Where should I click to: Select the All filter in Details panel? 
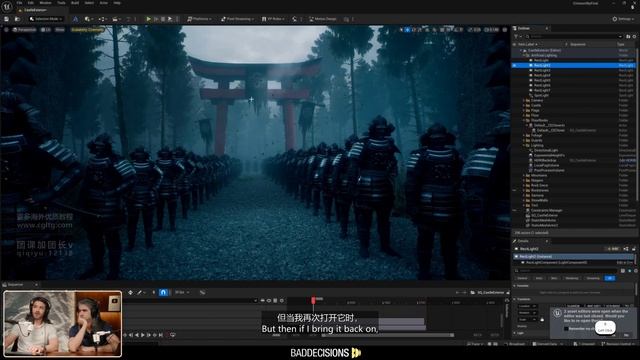click(610, 278)
